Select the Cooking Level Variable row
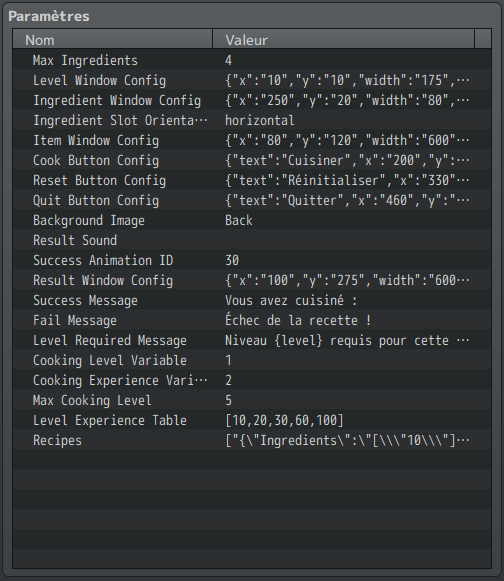Image resolution: width=504 pixels, height=581 pixels. [x=252, y=360]
